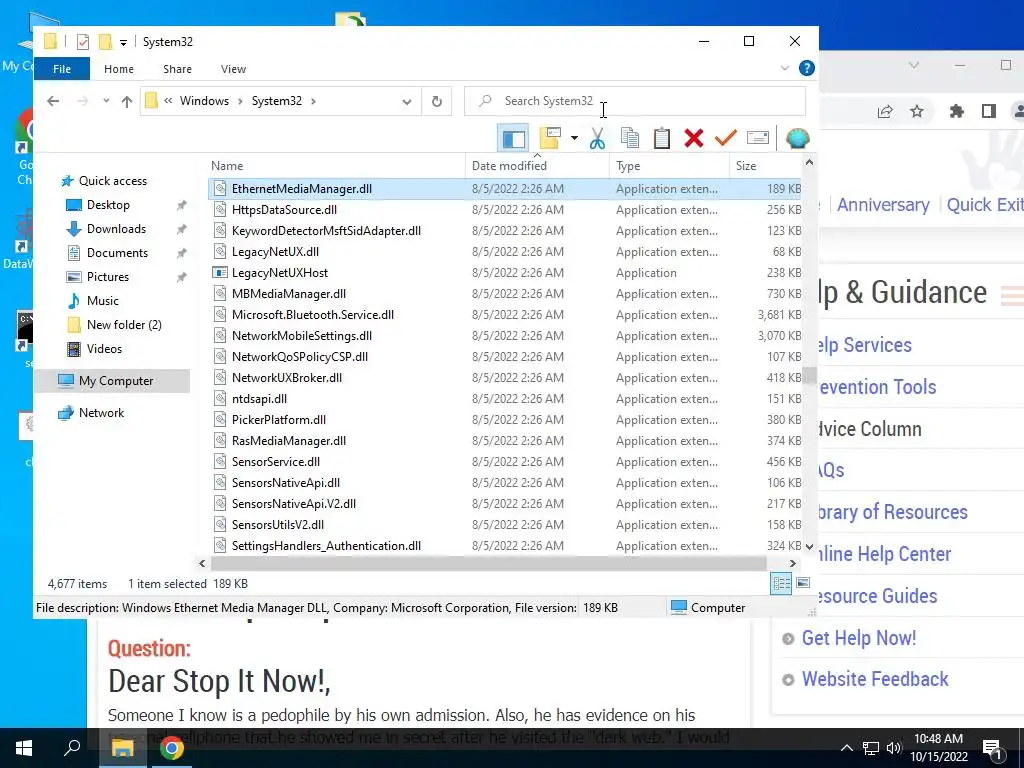The height and width of the screenshot is (768, 1024).
Task: Click the vertical scrollbar thumb in file list
Action: 810,376
